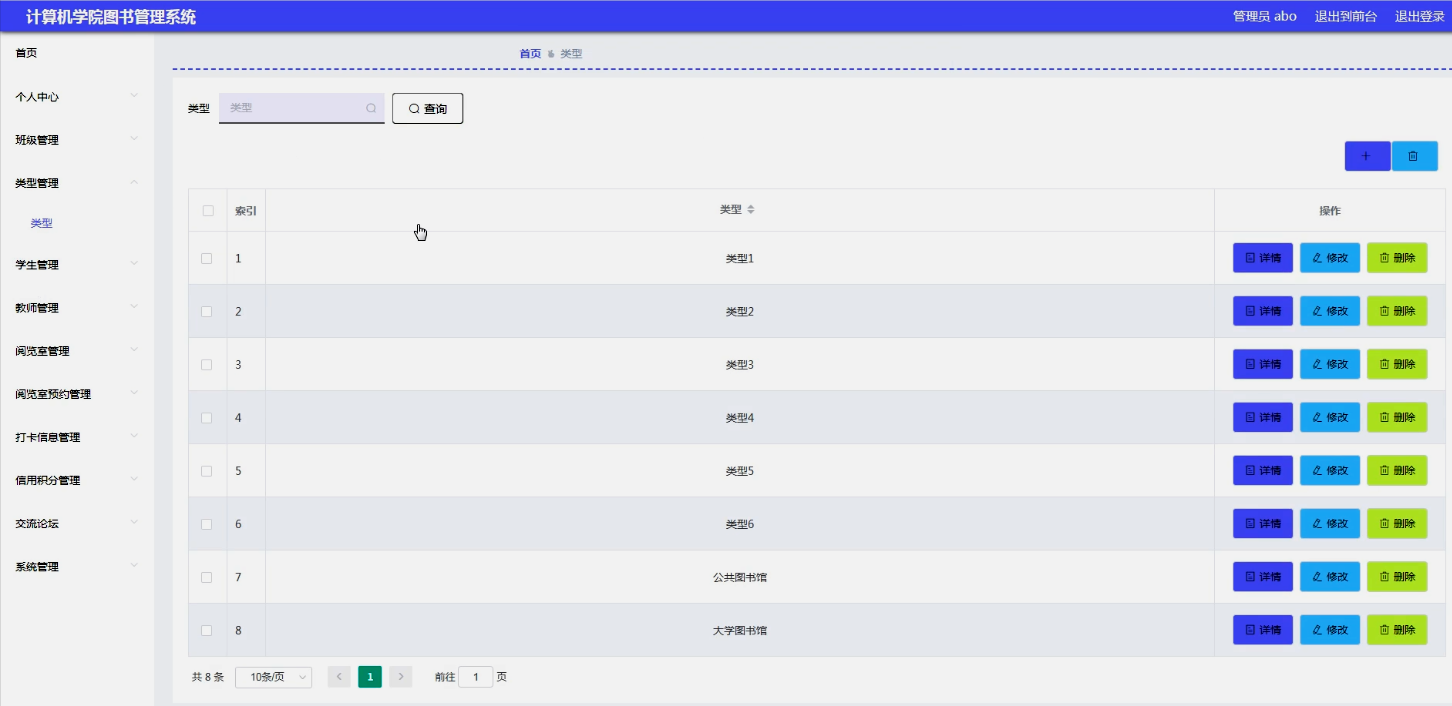Click the 前往 page number input field

pyautogui.click(x=477, y=676)
